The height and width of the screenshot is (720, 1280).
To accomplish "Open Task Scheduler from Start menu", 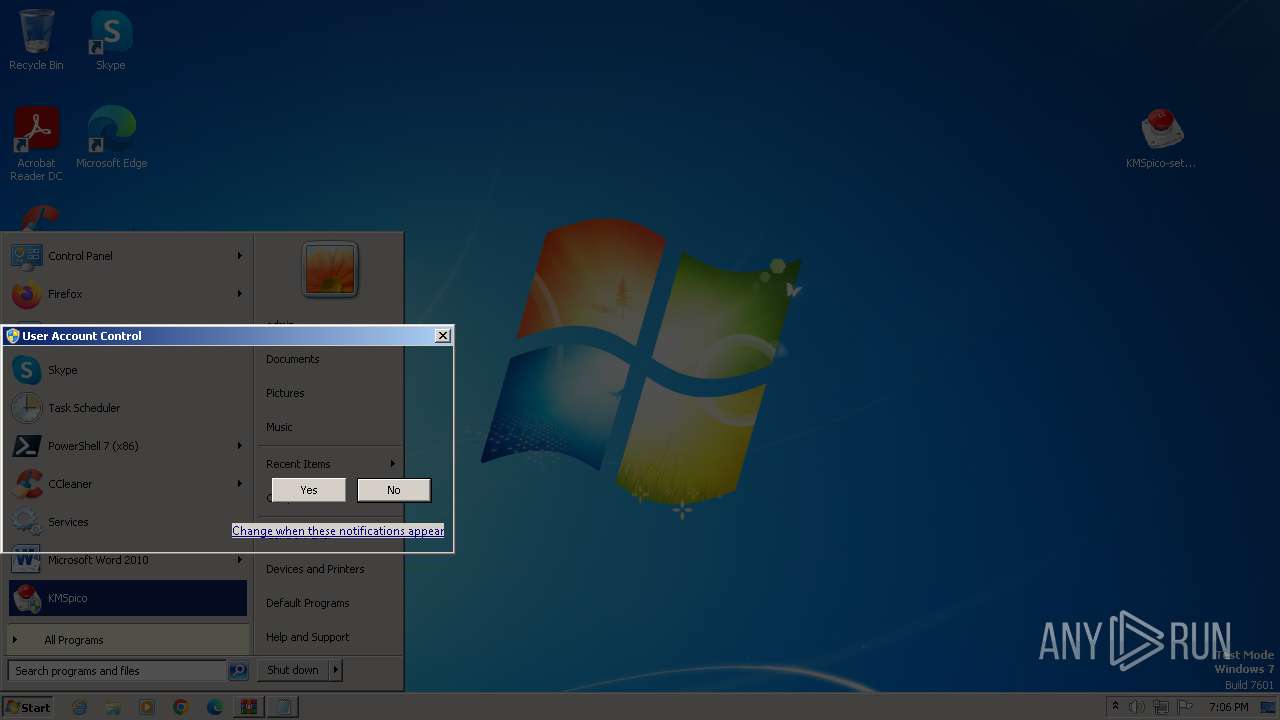I will tap(127, 408).
